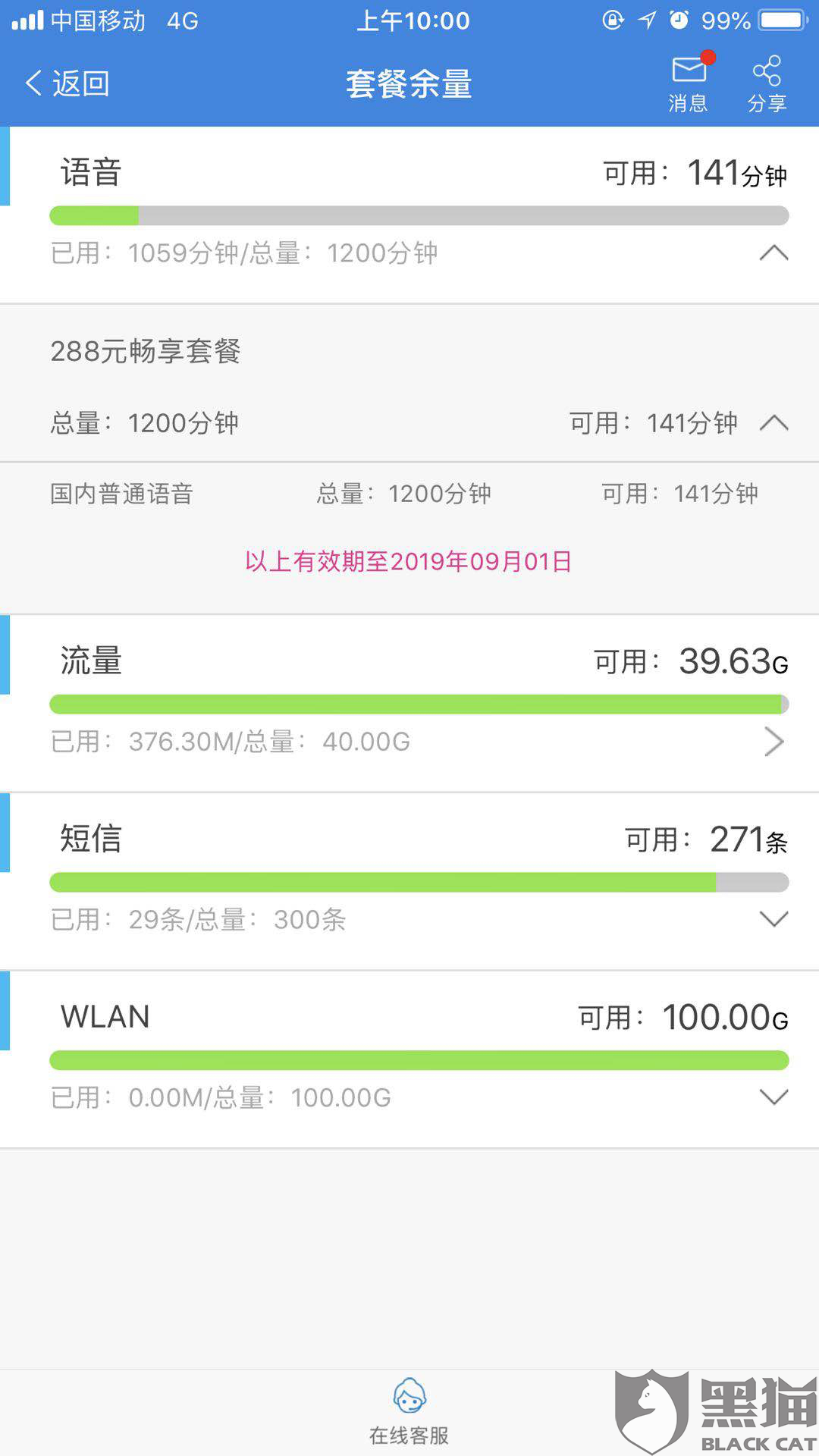The height and width of the screenshot is (1456, 819).
Task: Tap the 返回 back button text
Action: pos(80,83)
